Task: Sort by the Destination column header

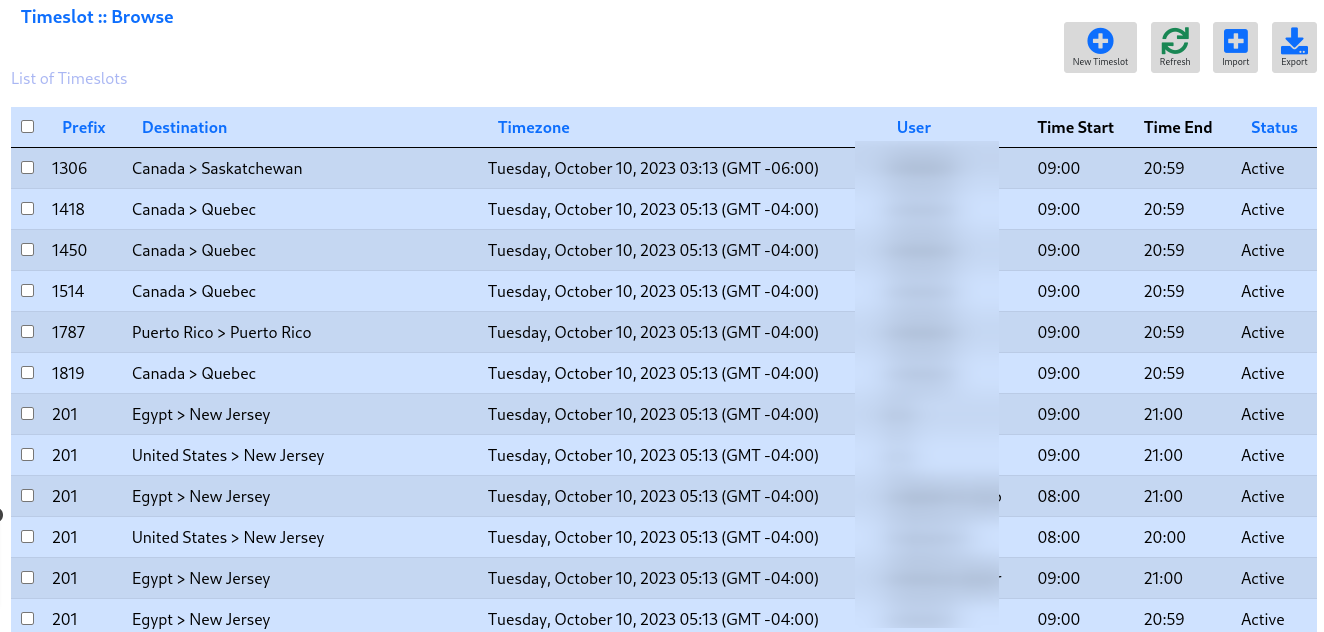Action: coord(184,127)
